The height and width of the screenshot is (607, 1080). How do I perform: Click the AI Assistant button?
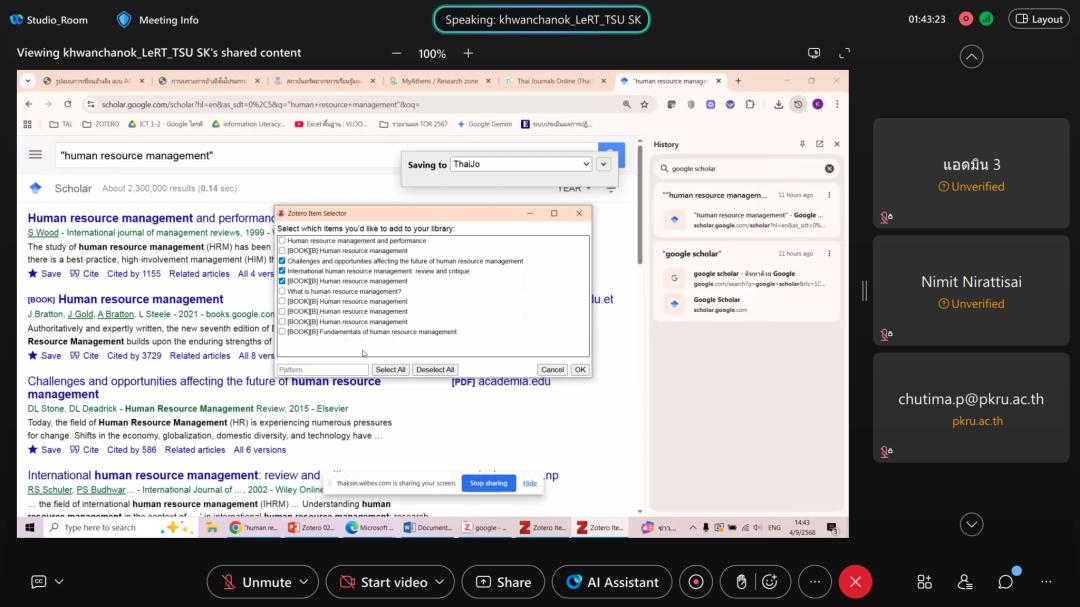click(x=612, y=582)
